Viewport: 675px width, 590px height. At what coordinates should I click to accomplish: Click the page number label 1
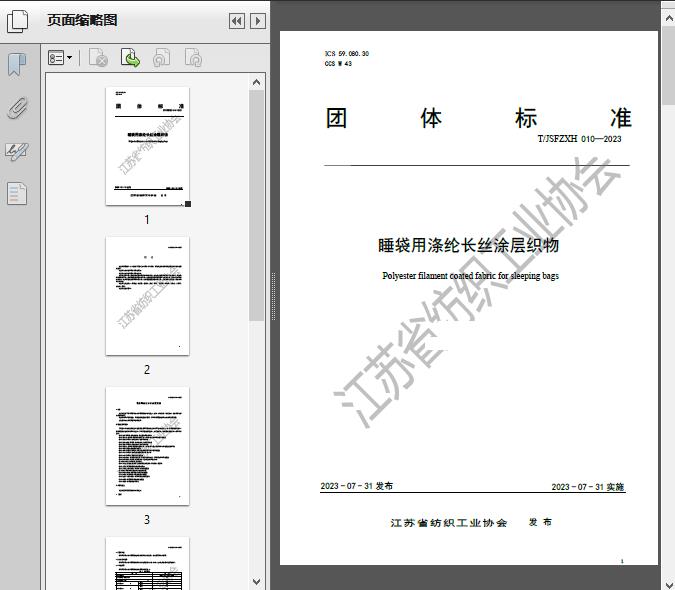coord(147,220)
